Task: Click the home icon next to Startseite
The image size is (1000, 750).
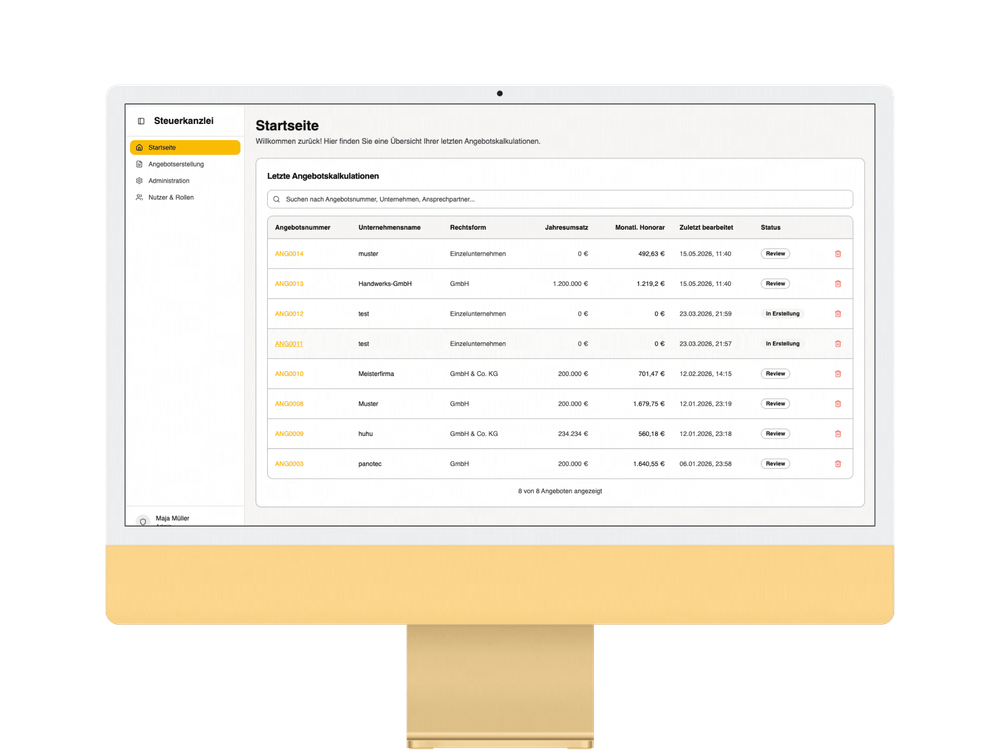Action: 139,147
